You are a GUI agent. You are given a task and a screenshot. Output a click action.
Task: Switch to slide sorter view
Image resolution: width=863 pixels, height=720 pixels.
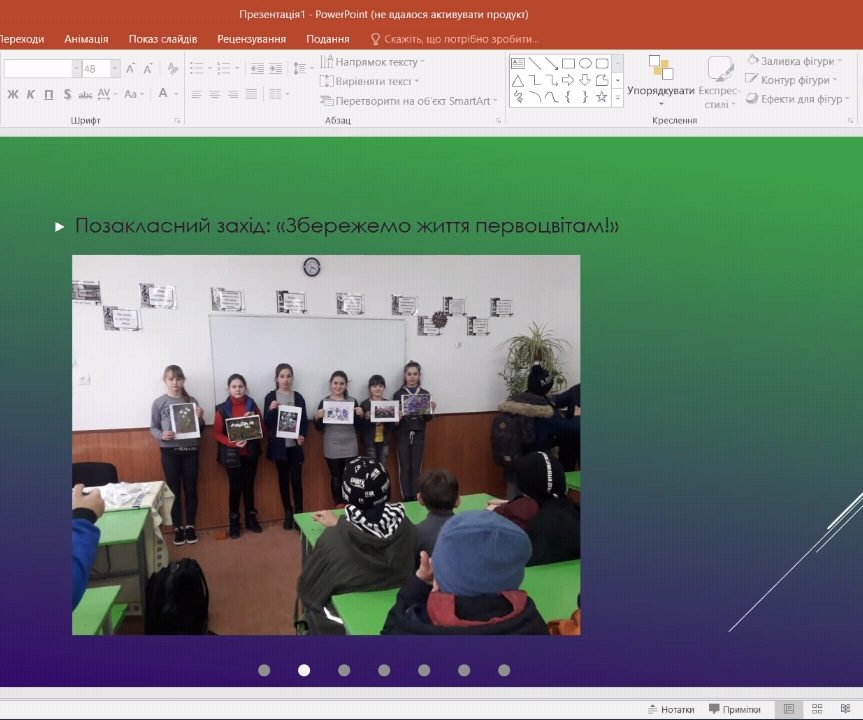point(817,709)
